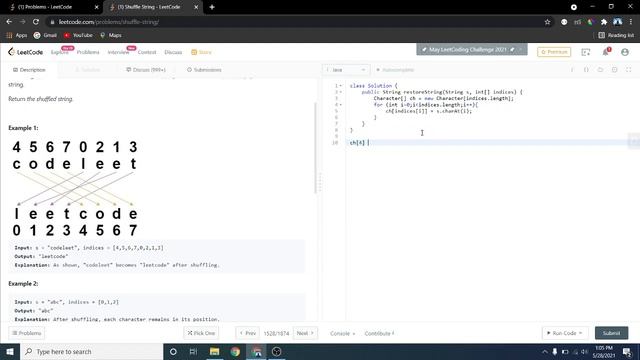
Task: Switch to the Submissions tab
Action: click(204, 70)
